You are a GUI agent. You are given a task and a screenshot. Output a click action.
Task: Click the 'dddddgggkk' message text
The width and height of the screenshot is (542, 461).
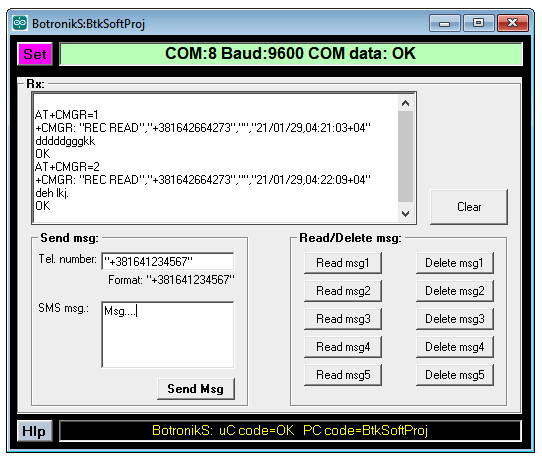(65, 141)
